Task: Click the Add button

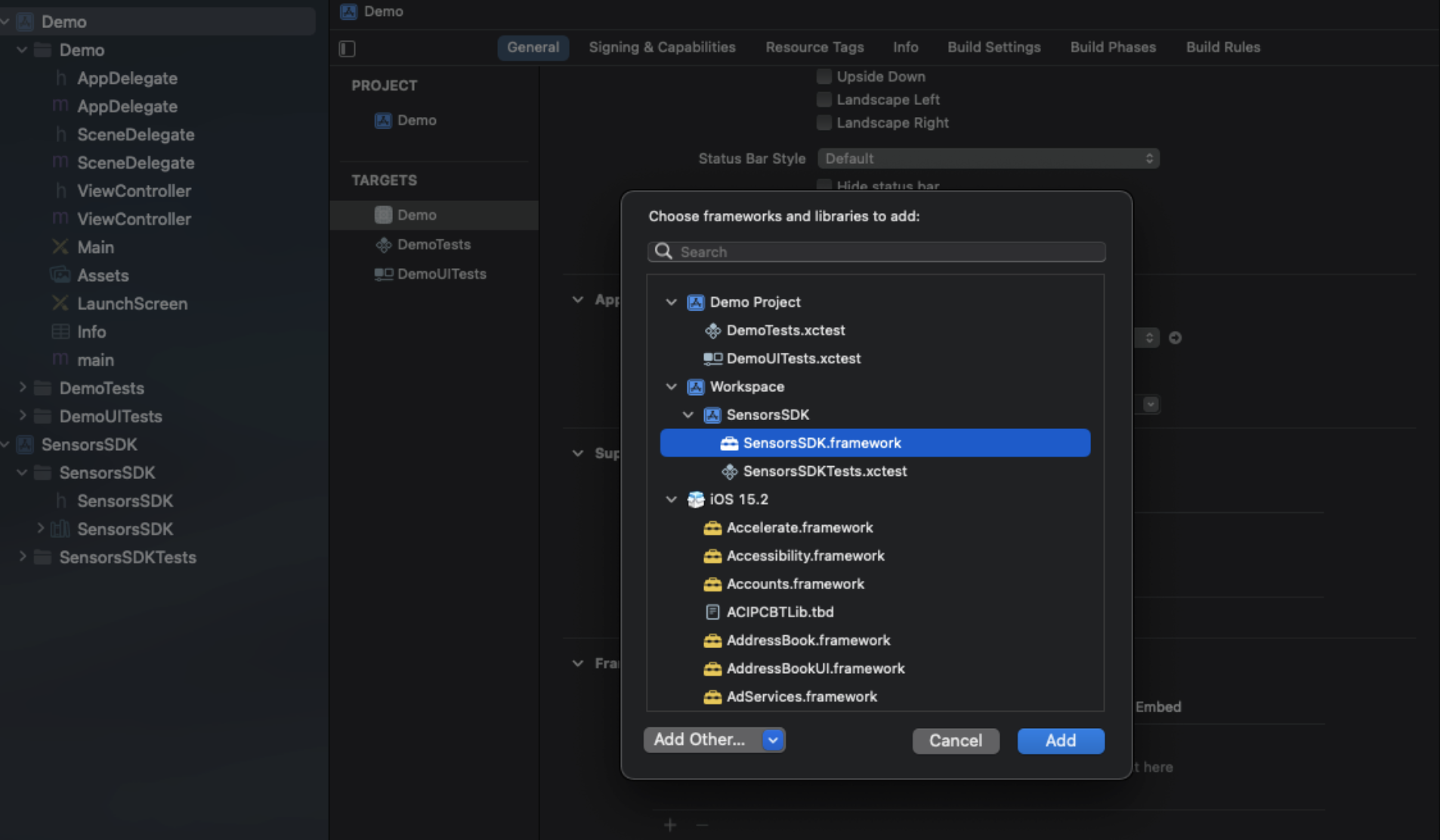Action: tap(1060, 741)
